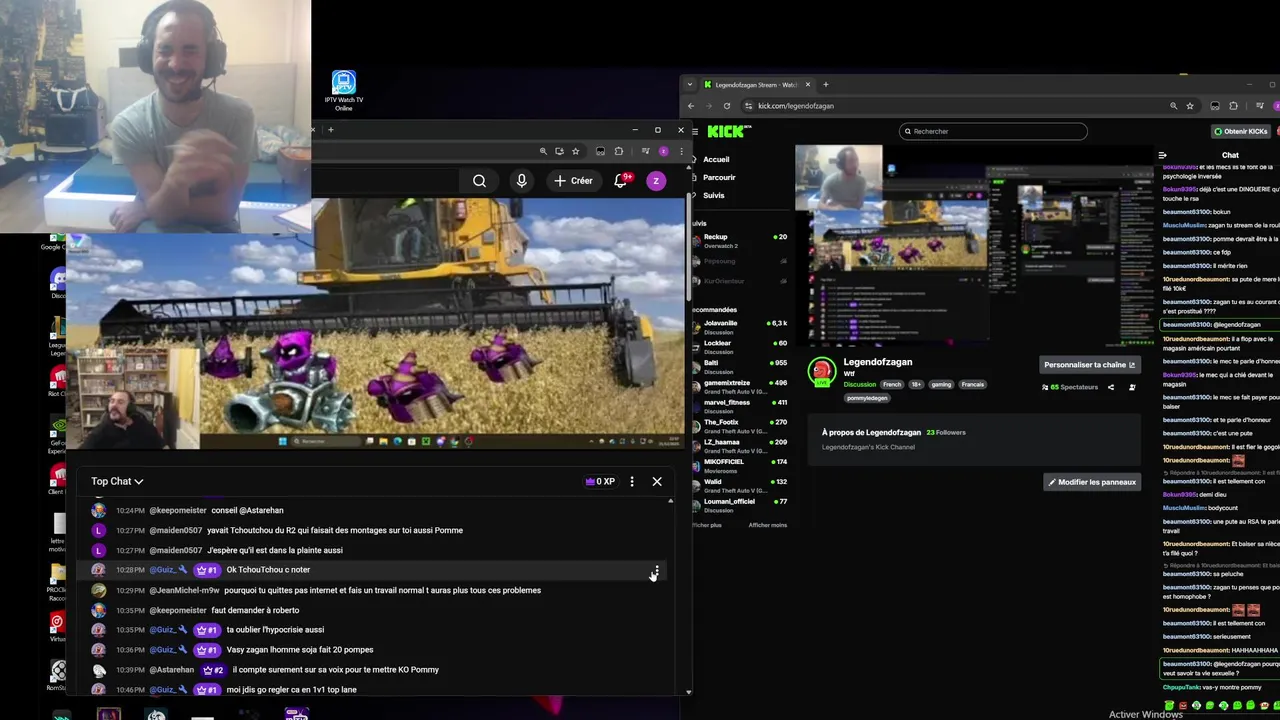Open Reckup followed channel
The image size is (1280, 720).
point(740,241)
